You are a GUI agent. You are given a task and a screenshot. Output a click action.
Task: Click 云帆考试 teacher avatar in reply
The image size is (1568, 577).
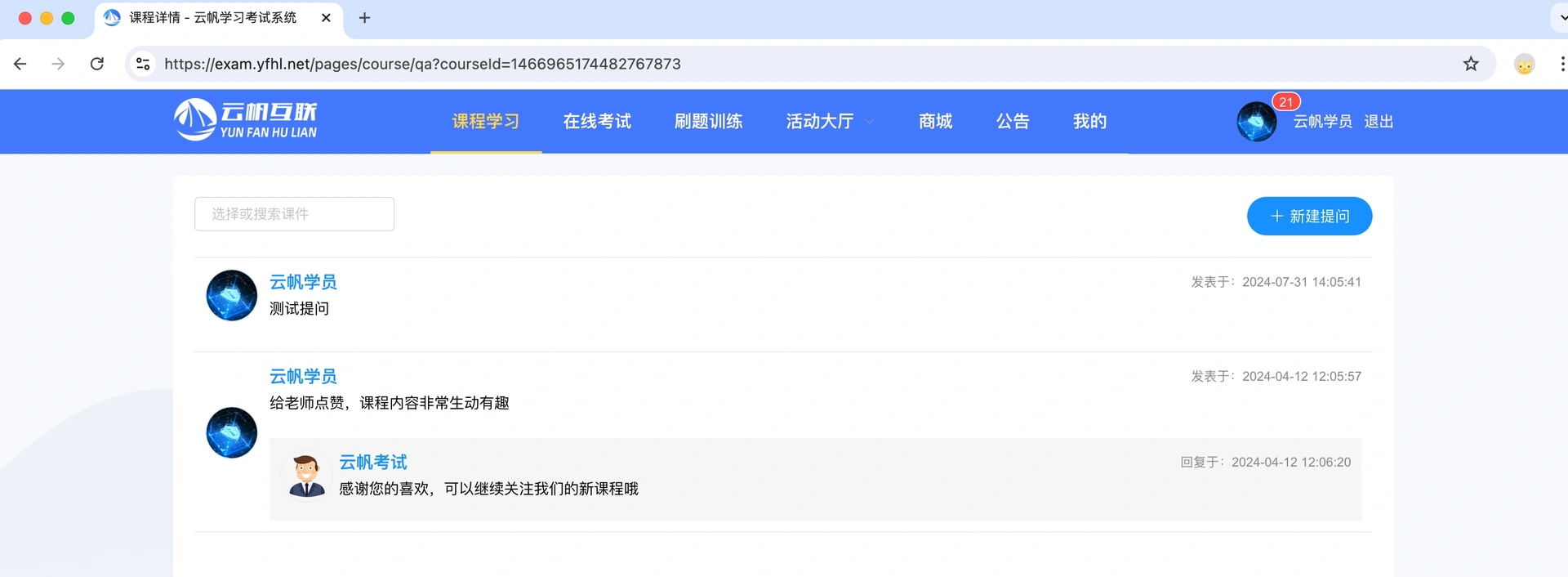[307, 476]
